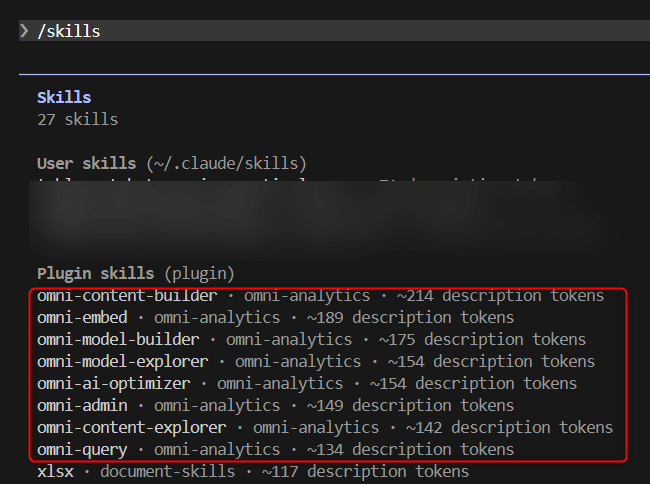Click into the /skills command input
650x484 pixels.
300,31
